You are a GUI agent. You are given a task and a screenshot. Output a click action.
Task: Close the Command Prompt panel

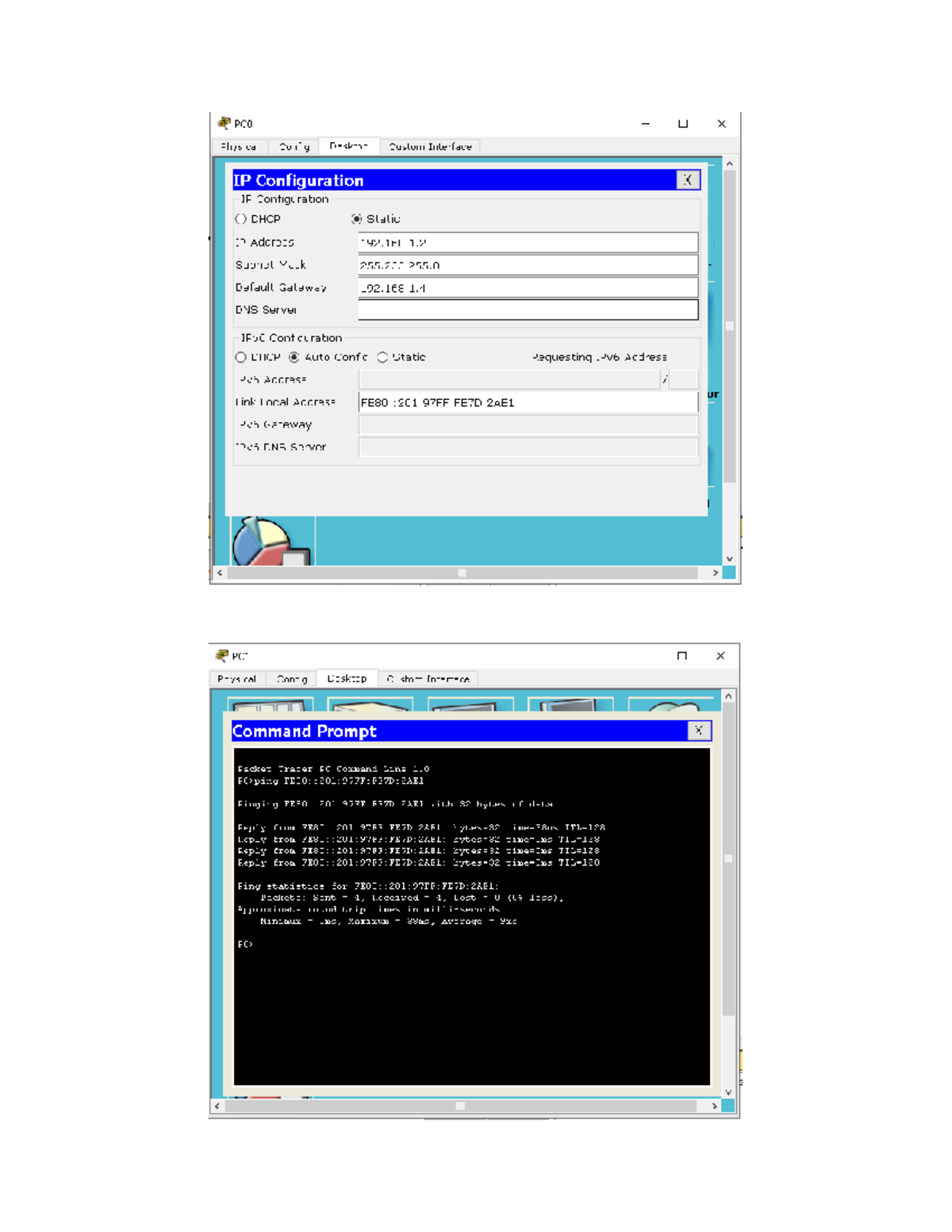698,731
